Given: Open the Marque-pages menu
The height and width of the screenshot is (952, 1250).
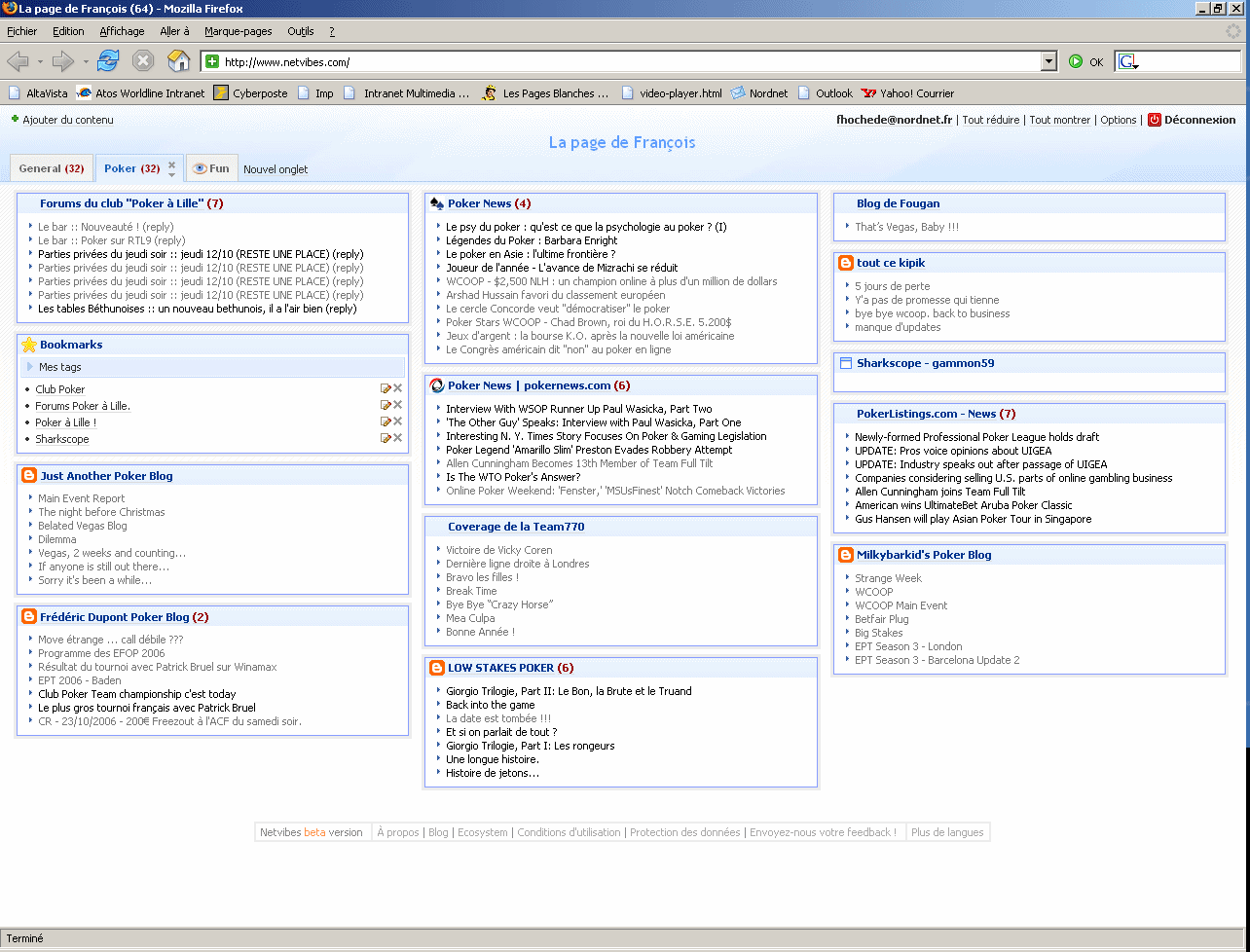Looking at the screenshot, I should 238,31.
